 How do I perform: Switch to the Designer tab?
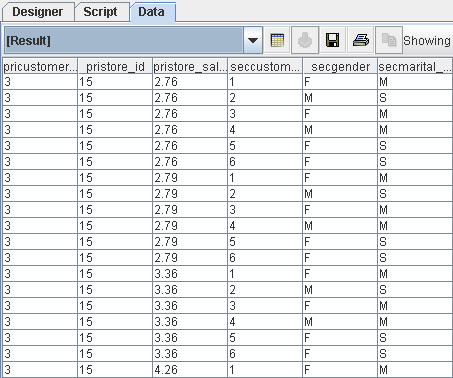38,12
